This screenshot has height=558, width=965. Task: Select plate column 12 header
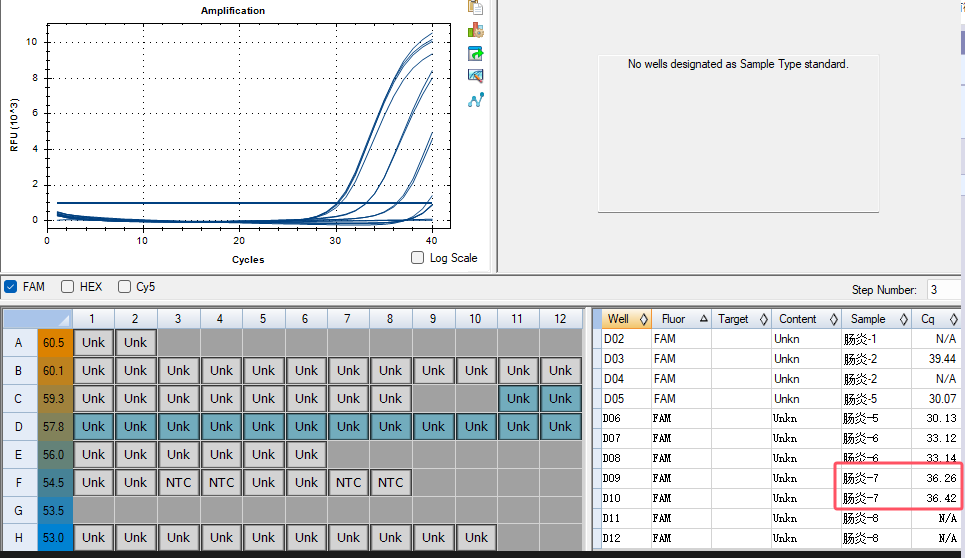[x=560, y=319]
